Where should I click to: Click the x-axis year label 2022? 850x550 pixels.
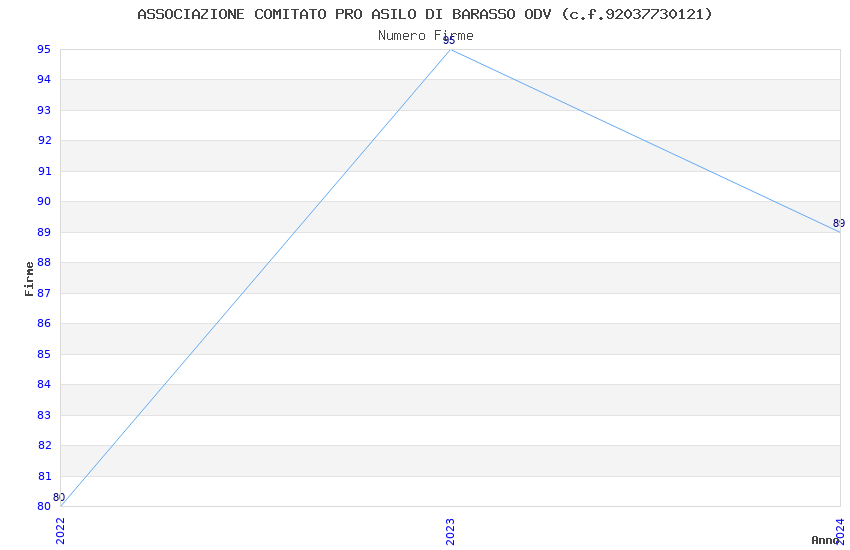click(x=60, y=531)
